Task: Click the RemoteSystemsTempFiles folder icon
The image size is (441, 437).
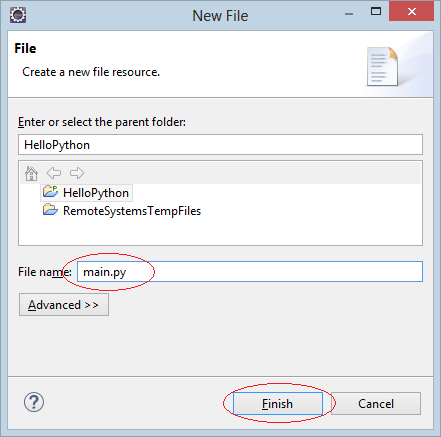Action: tap(50, 210)
